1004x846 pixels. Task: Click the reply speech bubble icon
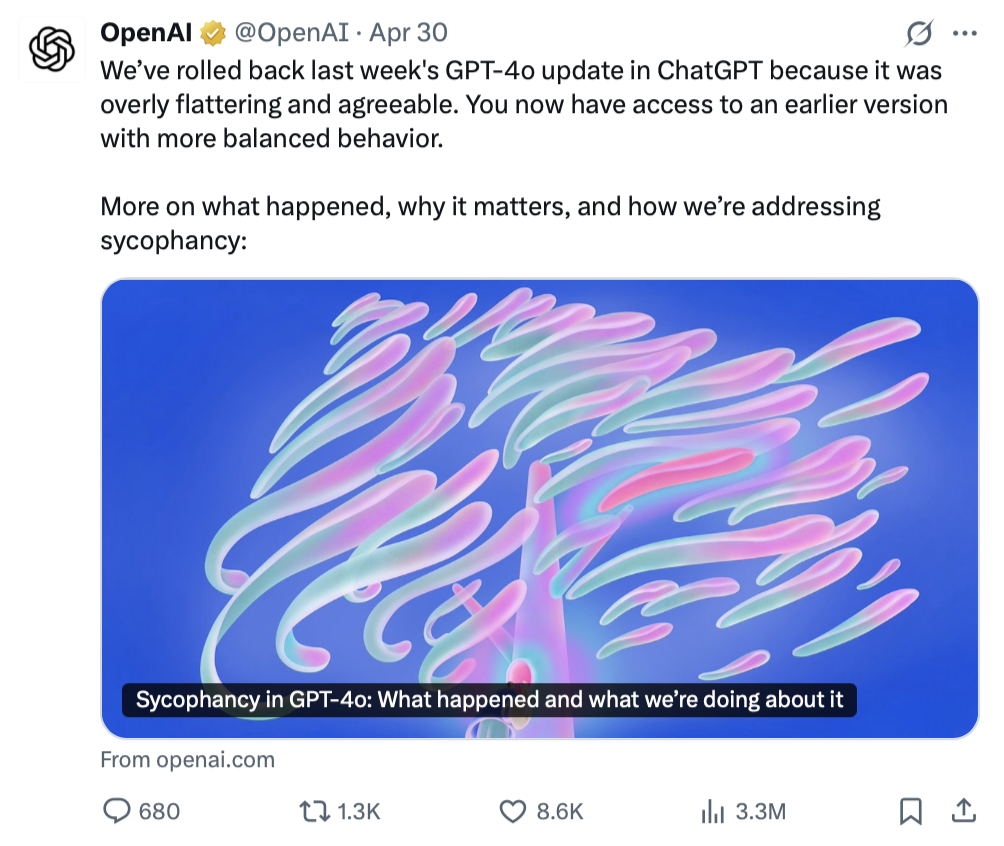[x=118, y=811]
